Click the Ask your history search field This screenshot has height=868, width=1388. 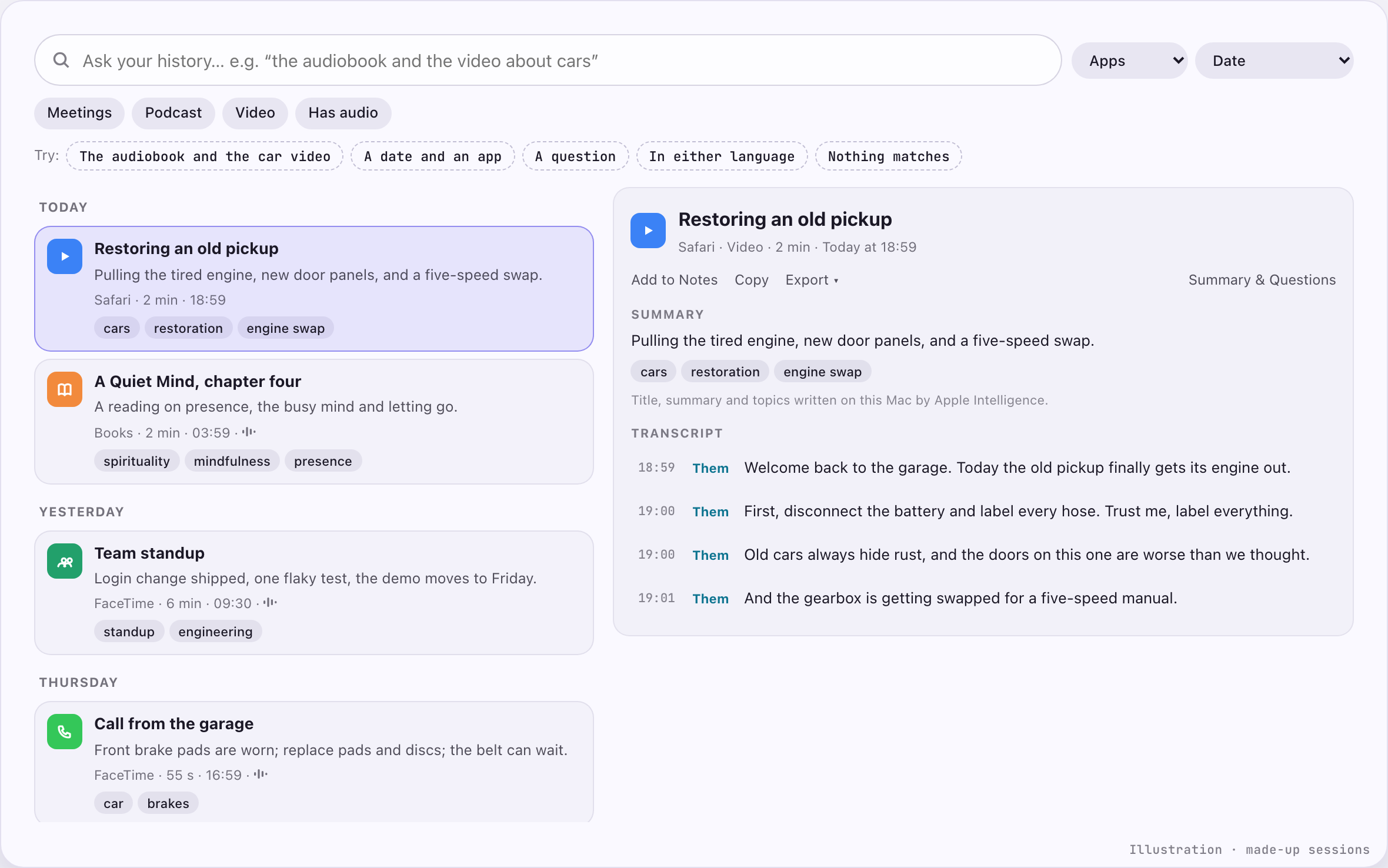coord(548,61)
